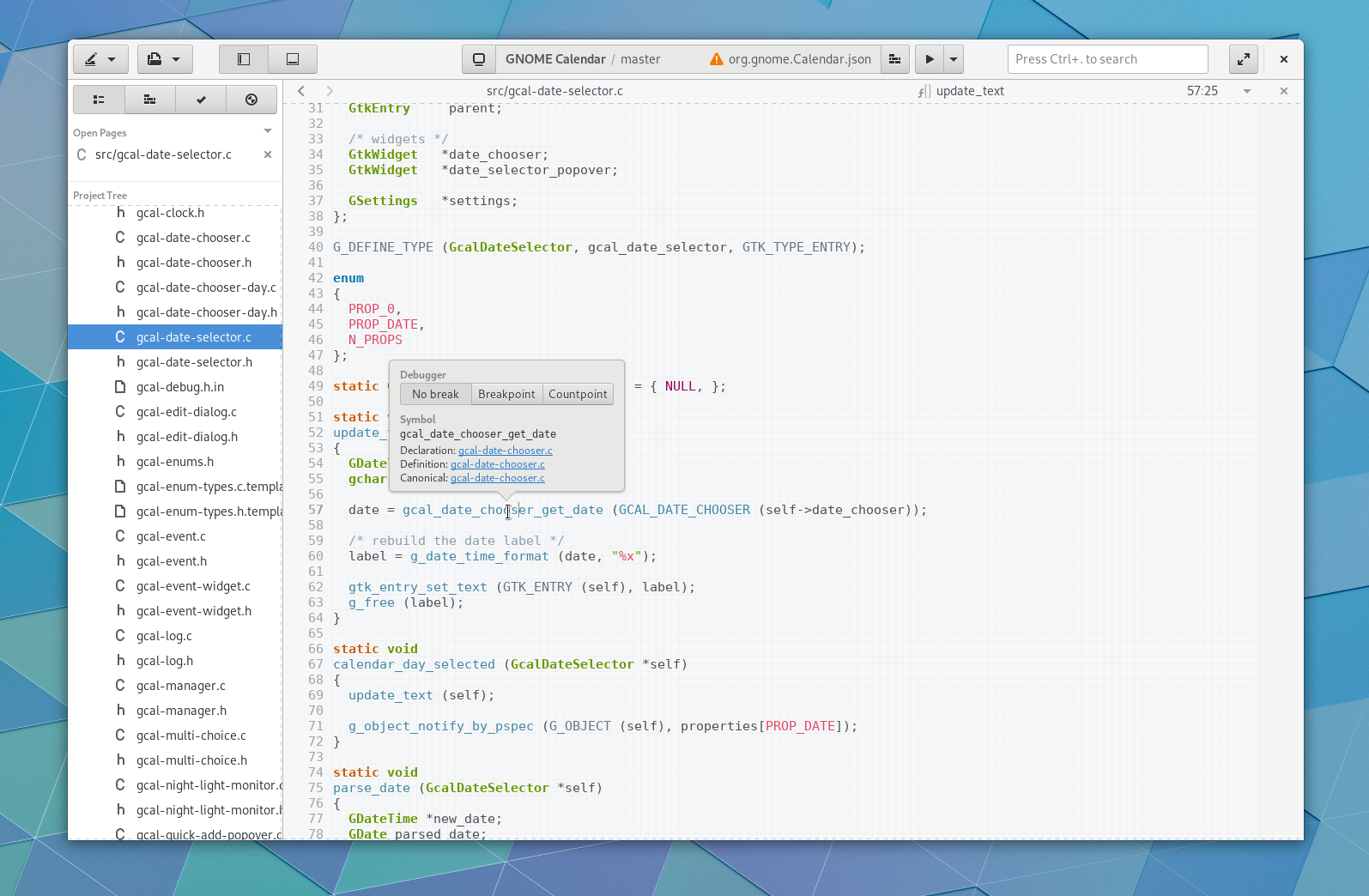Set a Countpoint in the debugger popover
The image size is (1369, 896).
(578, 394)
